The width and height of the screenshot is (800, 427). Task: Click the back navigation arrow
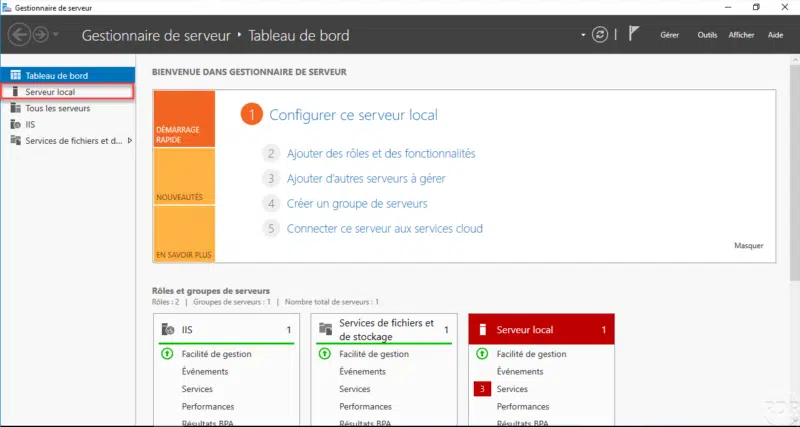click(19, 35)
